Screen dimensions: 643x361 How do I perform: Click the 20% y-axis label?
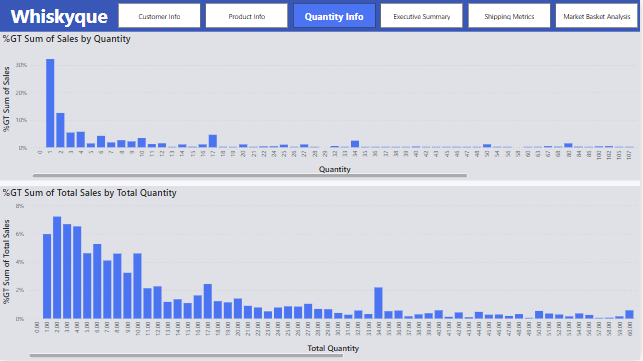pyautogui.click(x=21, y=93)
